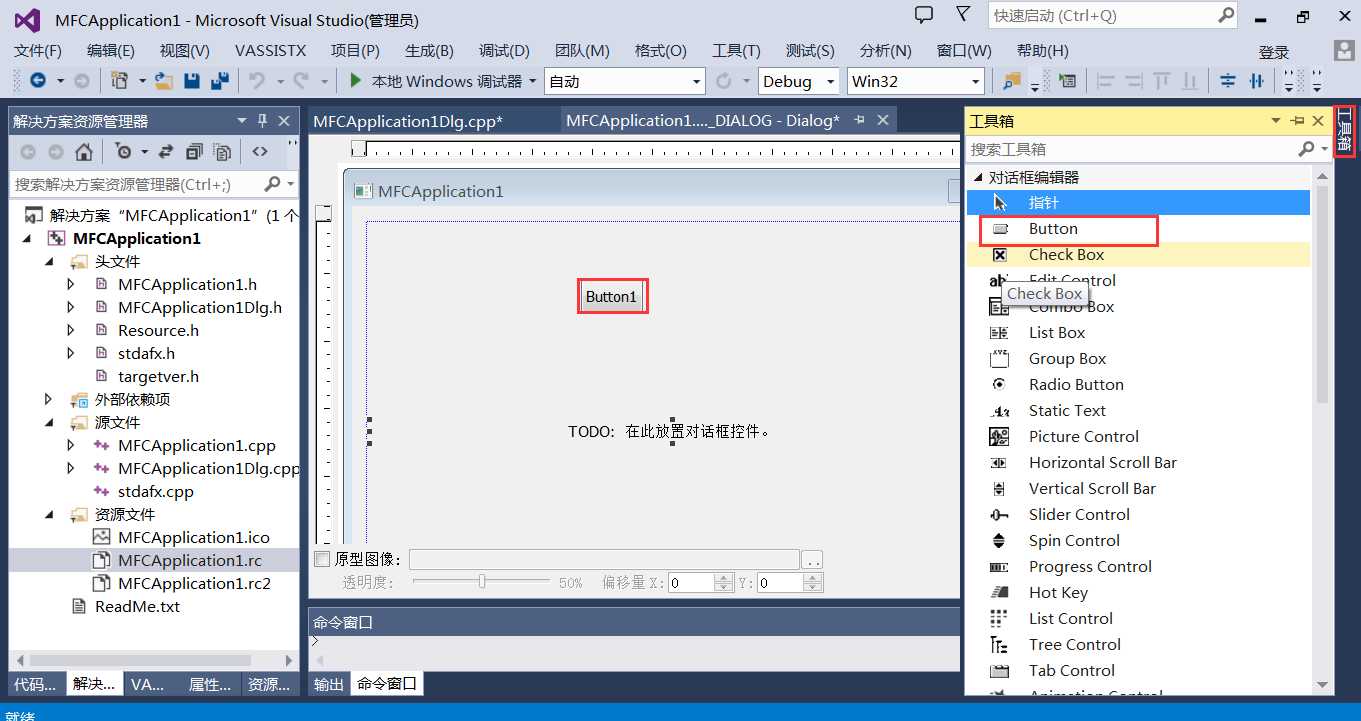Click the browse '..' button beside prototype image
The image size is (1361, 721).
[813, 560]
